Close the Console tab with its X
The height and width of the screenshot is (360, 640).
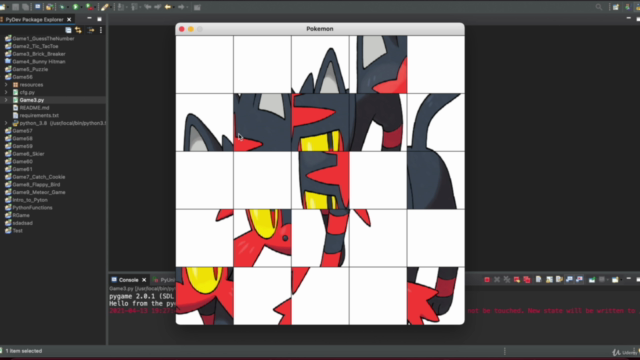pos(144,280)
